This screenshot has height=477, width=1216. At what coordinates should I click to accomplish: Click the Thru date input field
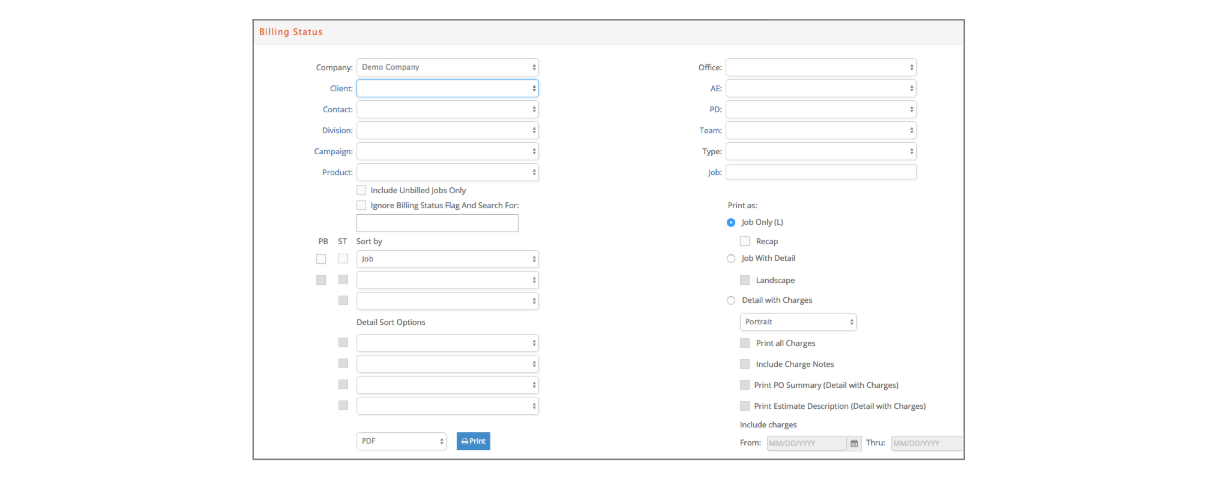click(926, 443)
